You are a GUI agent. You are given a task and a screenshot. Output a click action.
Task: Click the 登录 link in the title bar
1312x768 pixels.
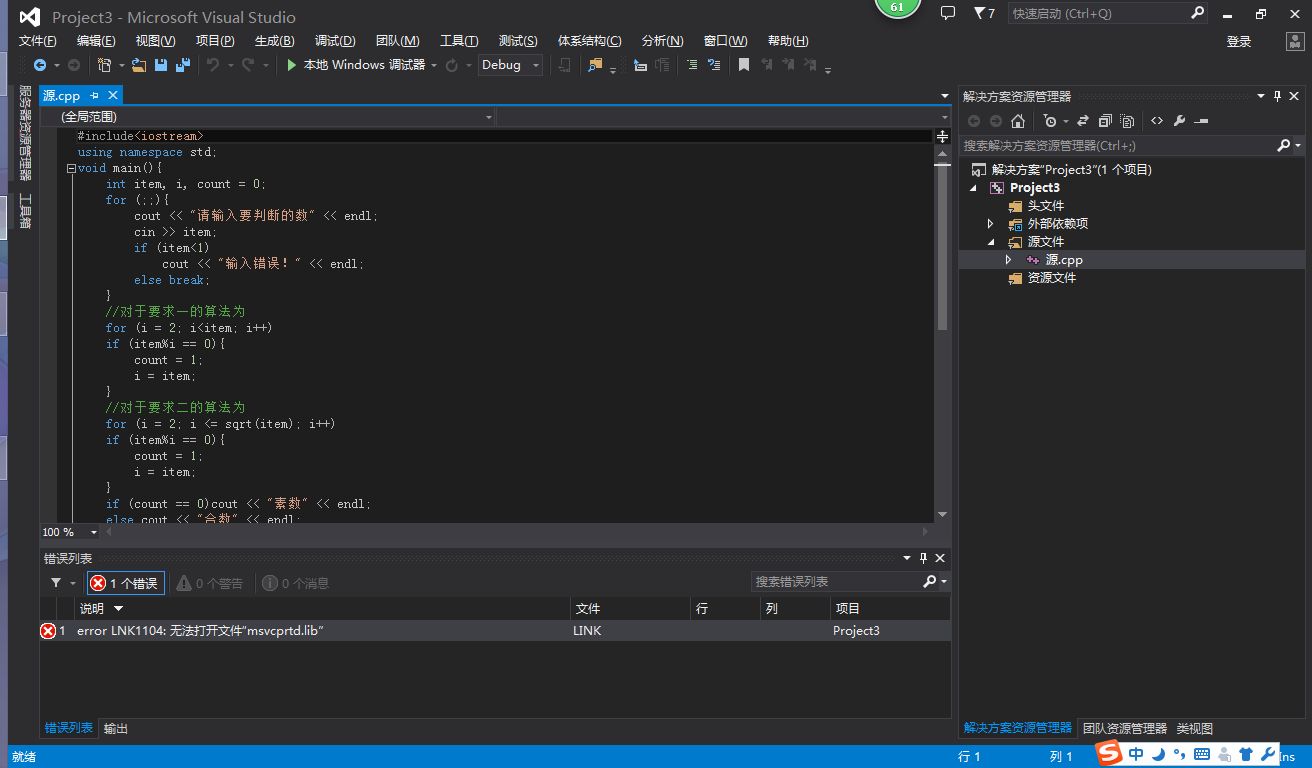point(1240,43)
